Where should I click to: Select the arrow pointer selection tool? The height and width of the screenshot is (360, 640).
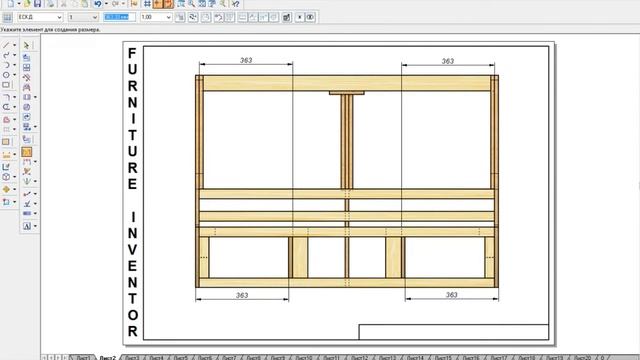pyautogui.click(x=27, y=45)
